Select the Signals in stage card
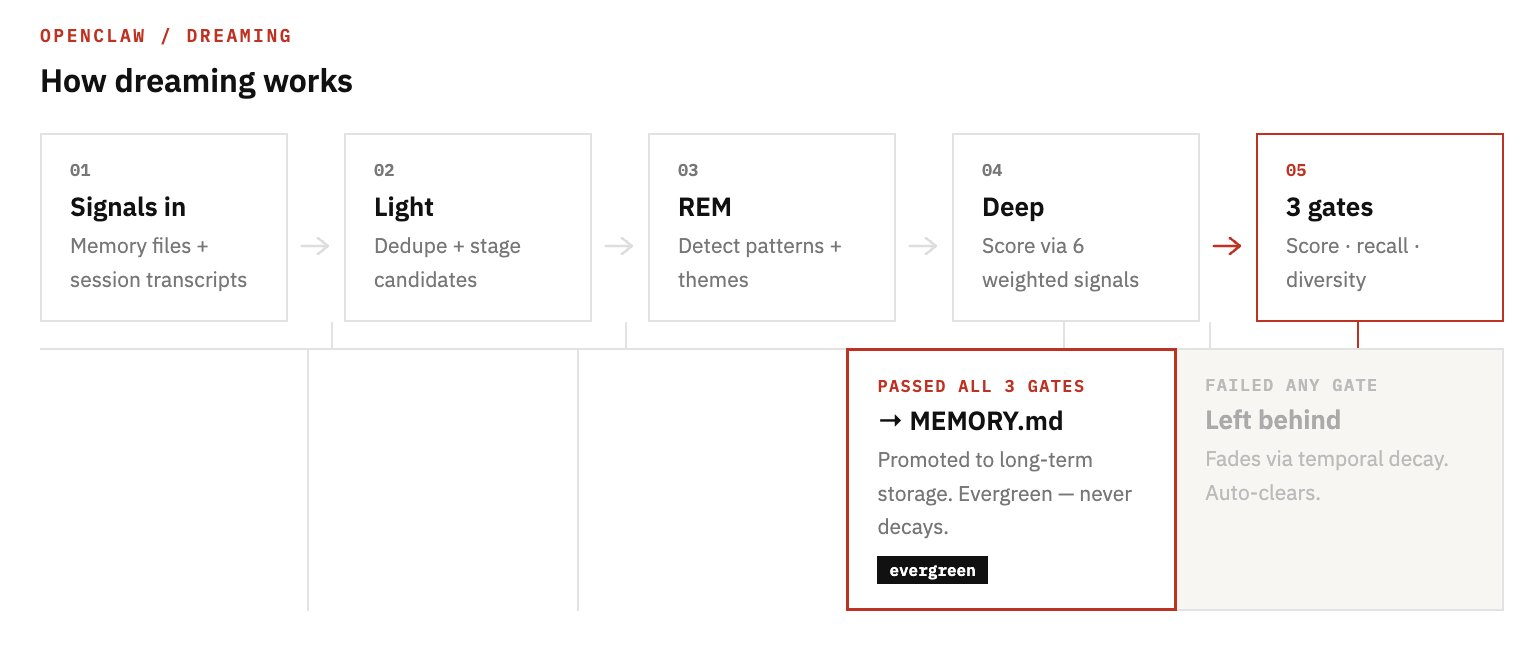This screenshot has height=650, width=1526. pyautogui.click(x=164, y=227)
